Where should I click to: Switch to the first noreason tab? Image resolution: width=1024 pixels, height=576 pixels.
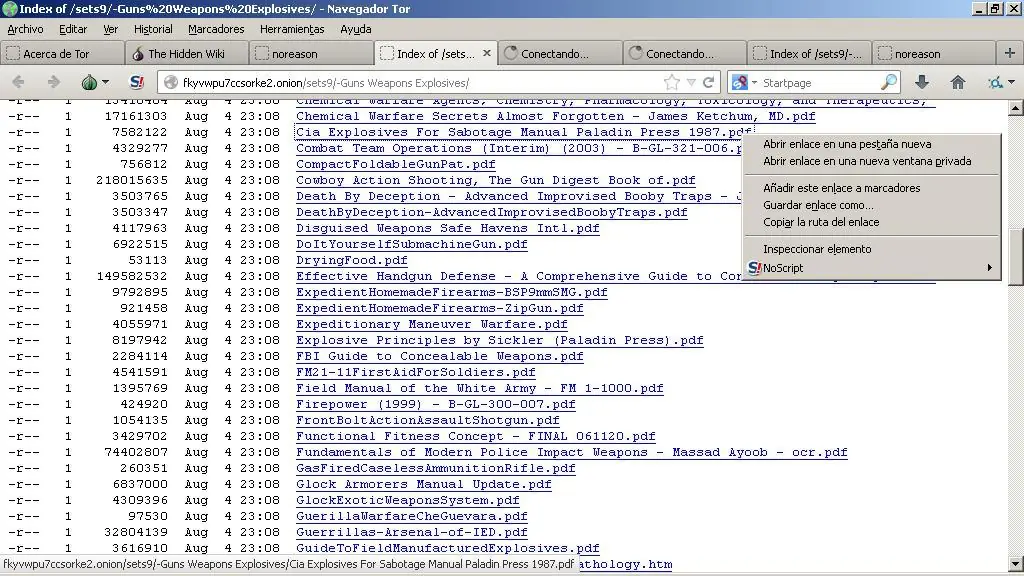pos(311,54)
